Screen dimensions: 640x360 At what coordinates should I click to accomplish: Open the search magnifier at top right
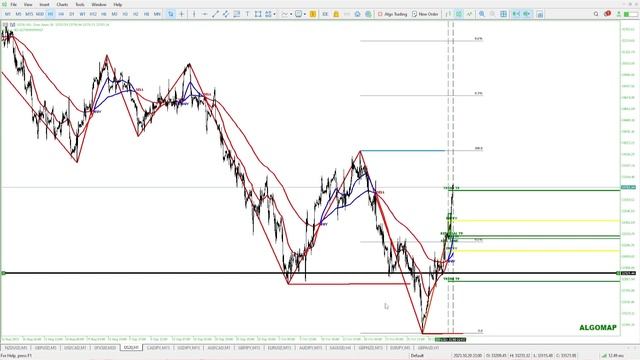[596, 14]
